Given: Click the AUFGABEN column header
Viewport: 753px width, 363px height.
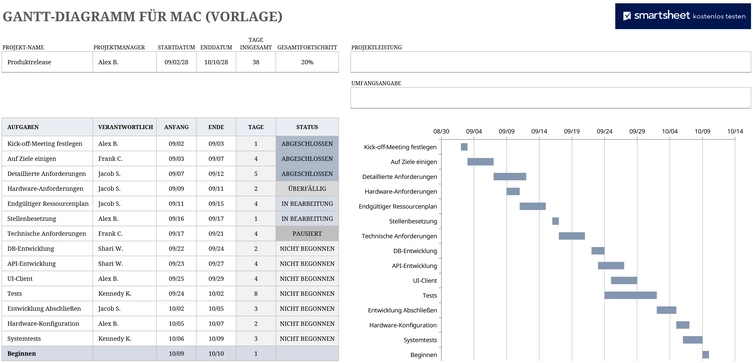Looking at the screenshot, I should [x=47, y=127].
